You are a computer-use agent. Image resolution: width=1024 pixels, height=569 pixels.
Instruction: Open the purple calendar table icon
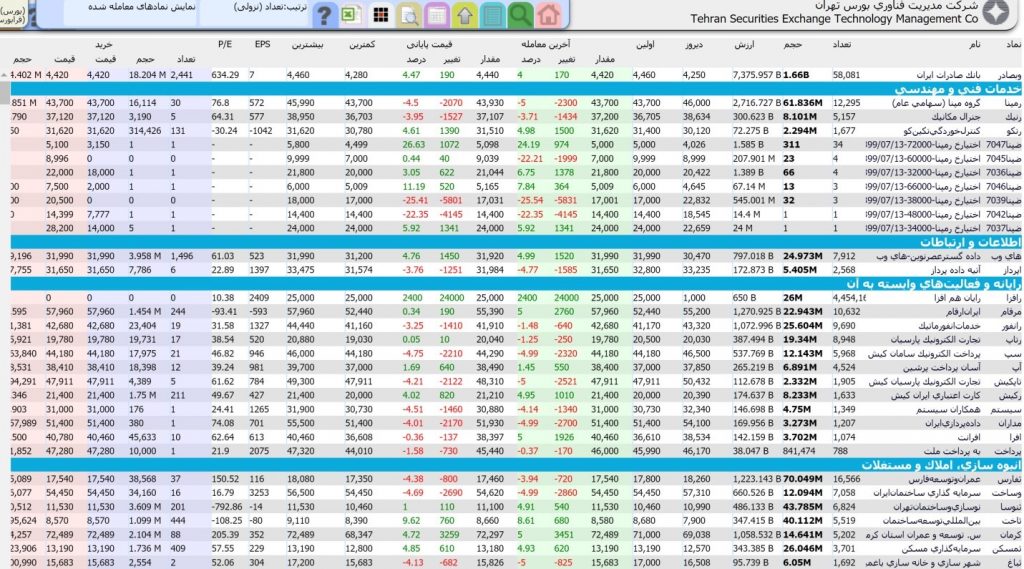[x=437, y=14]
